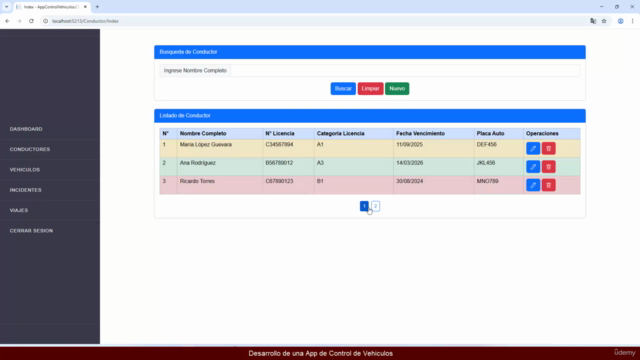
Task: Click expiry date 14/03/2026
Action: pos(409,163)
